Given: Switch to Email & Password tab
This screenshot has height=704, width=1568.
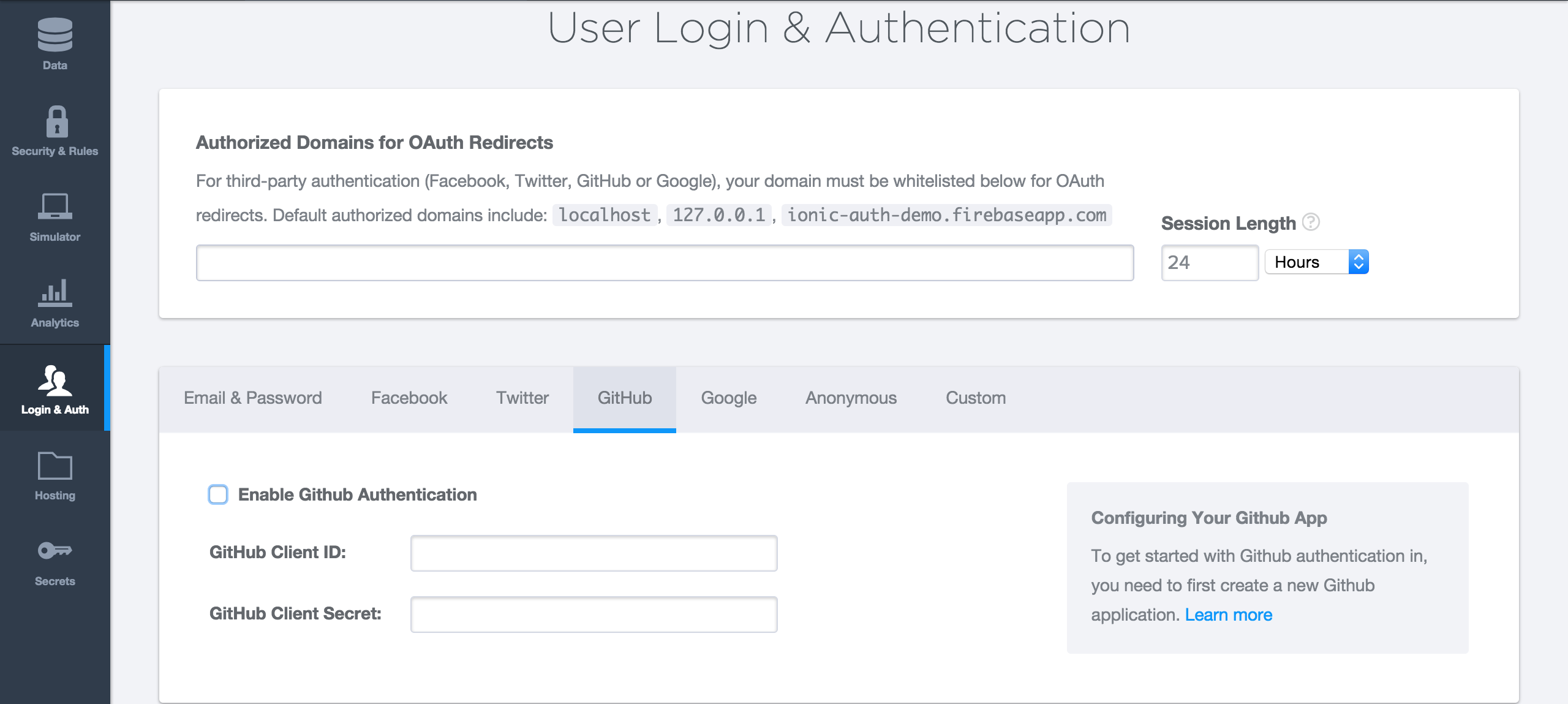Looking at the screenshot, I should tap(252, 398).
